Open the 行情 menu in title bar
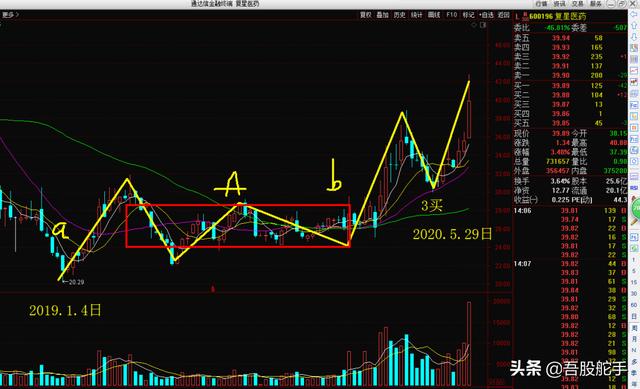The image size is (640, 389). coord(541,4)
